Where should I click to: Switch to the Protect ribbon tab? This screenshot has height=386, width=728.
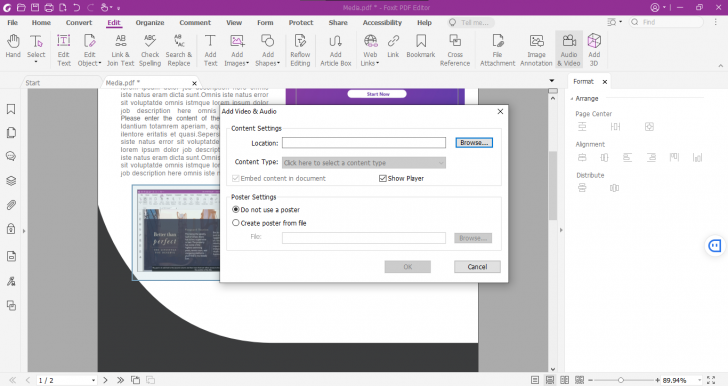(300, 22)
